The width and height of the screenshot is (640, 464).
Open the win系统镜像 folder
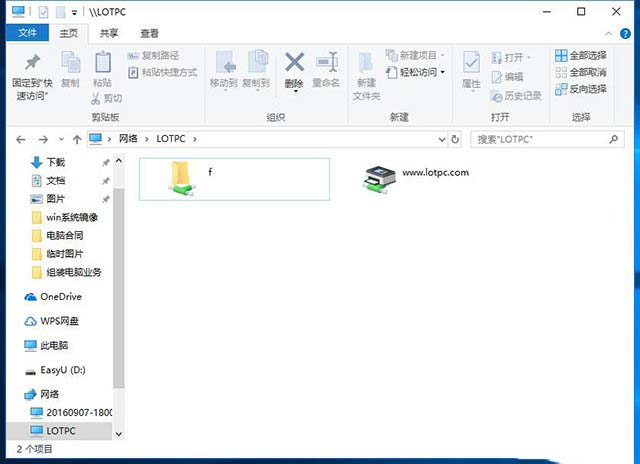(65, 218)
